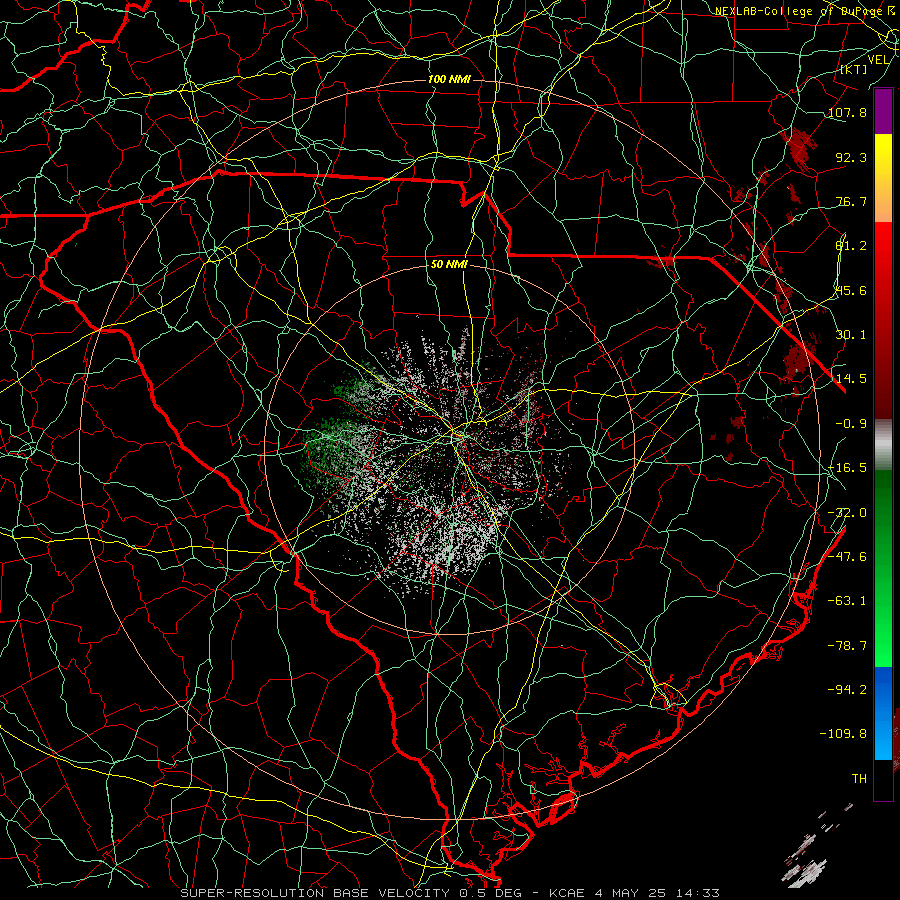This screenshot has height=900, width=900.
Task: Click the -32.0 velocity scale value
Action: point(847,513)
